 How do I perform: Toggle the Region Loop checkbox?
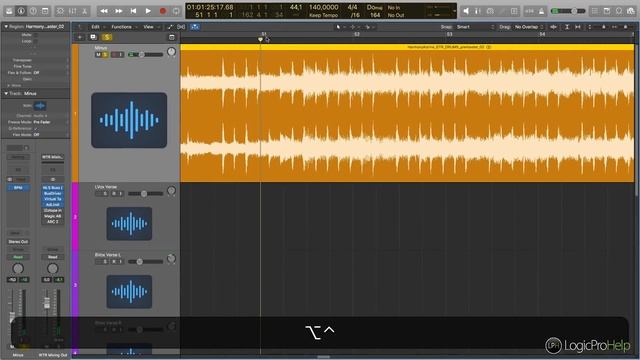[36, 41]
